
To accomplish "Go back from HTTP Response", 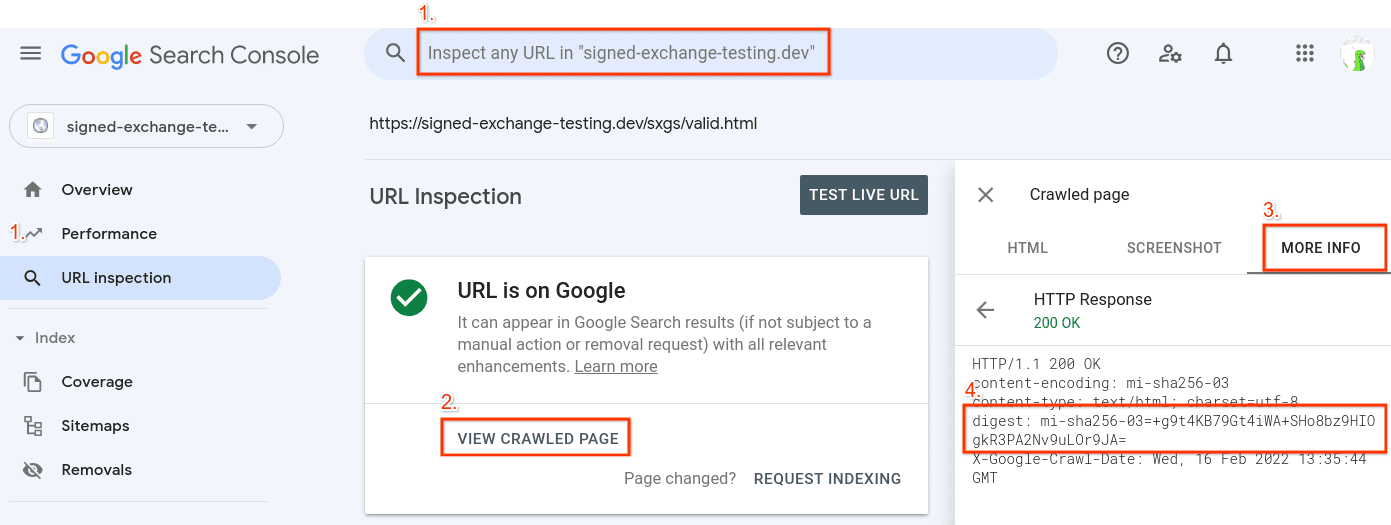I will tap(986, 310).
